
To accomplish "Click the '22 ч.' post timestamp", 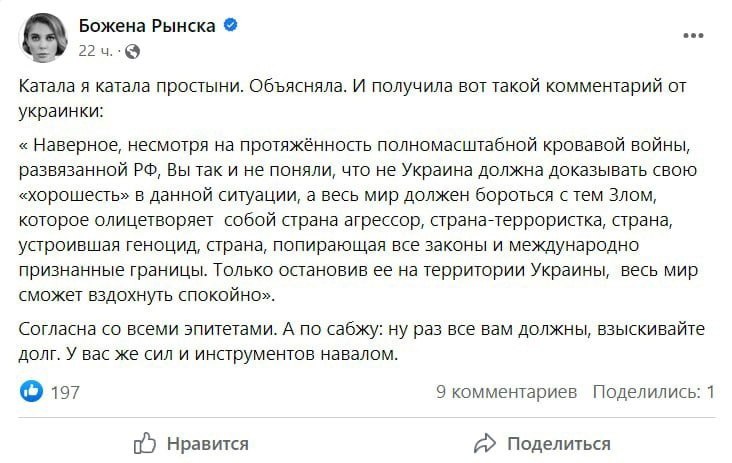I will [x=95, y=51].
